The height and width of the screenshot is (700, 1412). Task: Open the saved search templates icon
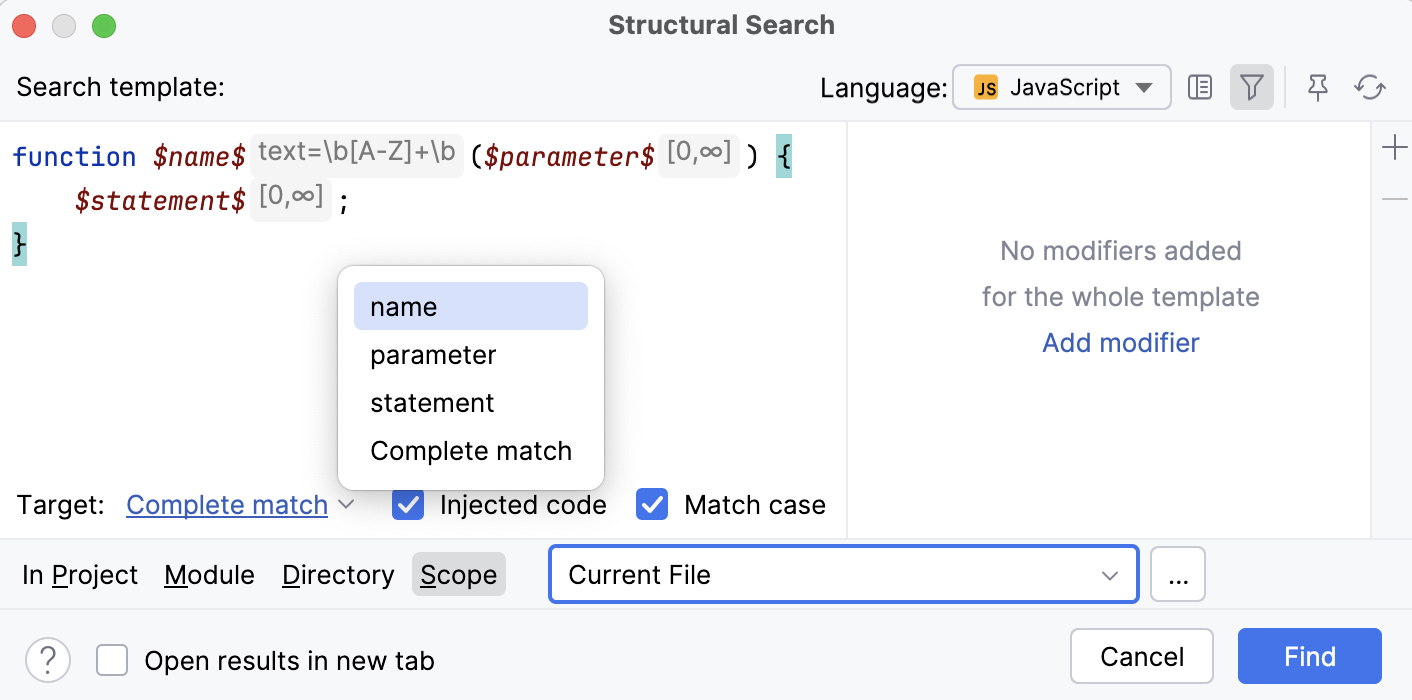1199,87
